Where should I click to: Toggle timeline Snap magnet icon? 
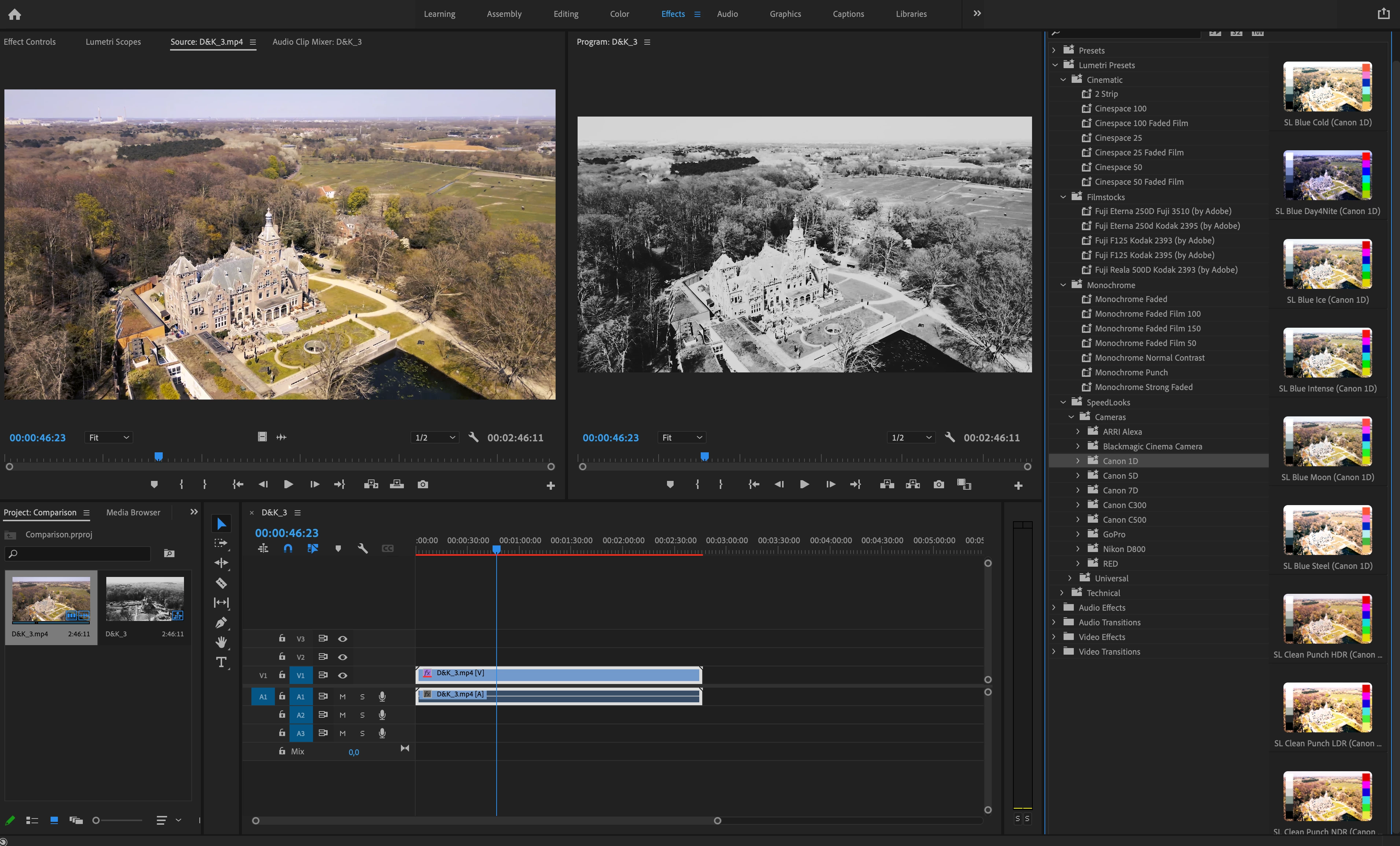[288, 548]
